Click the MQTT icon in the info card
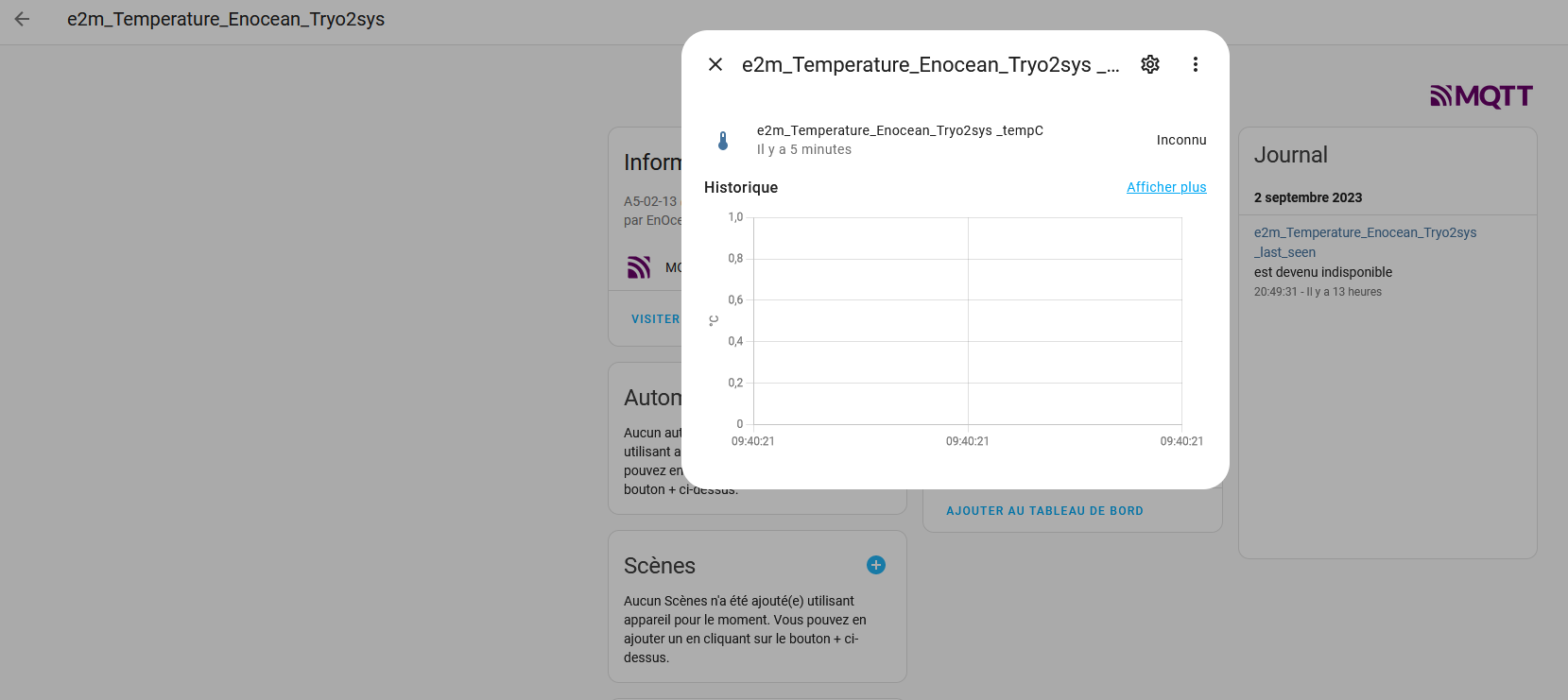 640,267
